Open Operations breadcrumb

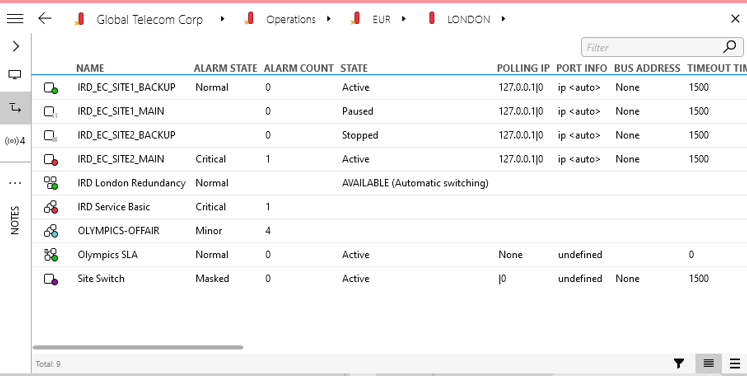(291, 20)
